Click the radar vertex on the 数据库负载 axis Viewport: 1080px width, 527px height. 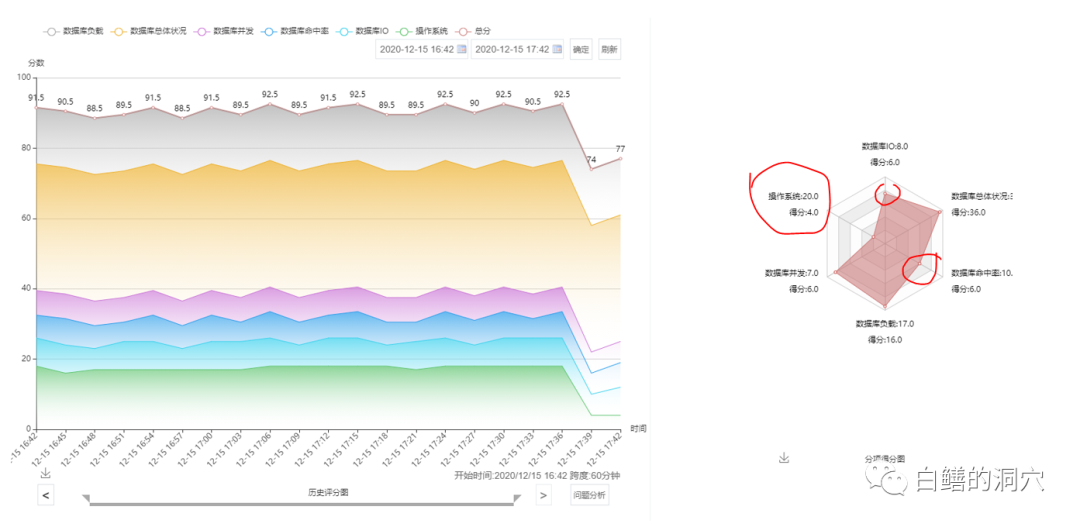(x=886, y=306)
